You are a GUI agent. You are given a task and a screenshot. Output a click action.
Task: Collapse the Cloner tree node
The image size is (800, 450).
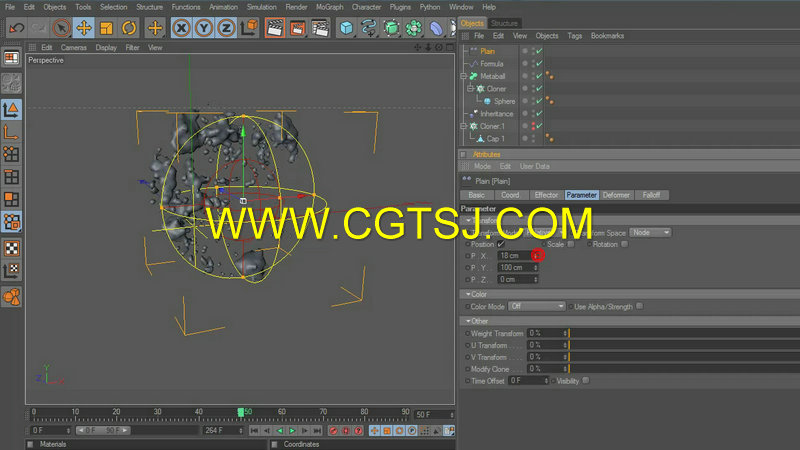point(471,89)
